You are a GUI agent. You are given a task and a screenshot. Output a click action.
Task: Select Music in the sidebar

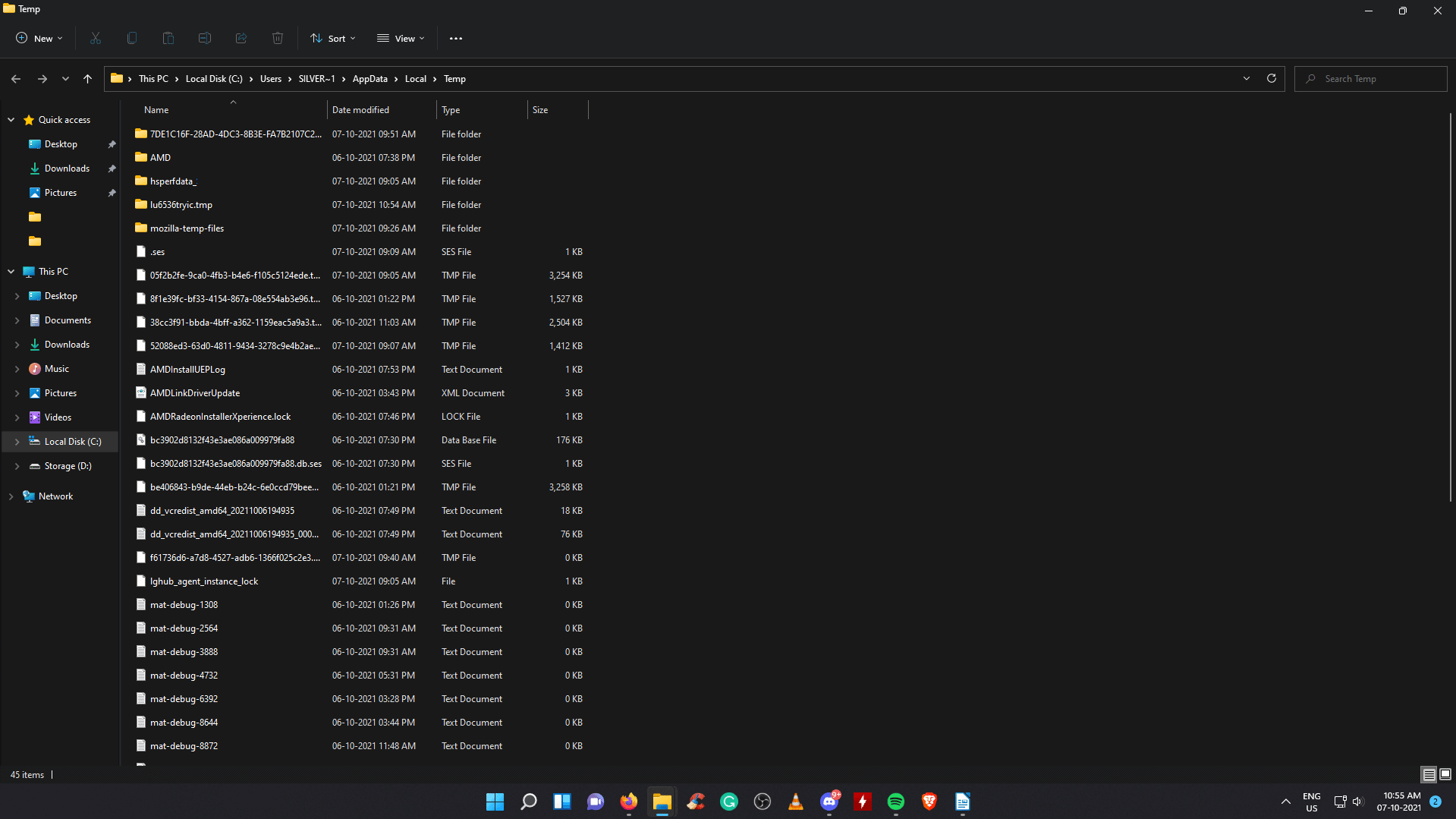pyautogui.click(x=57, y=369)
